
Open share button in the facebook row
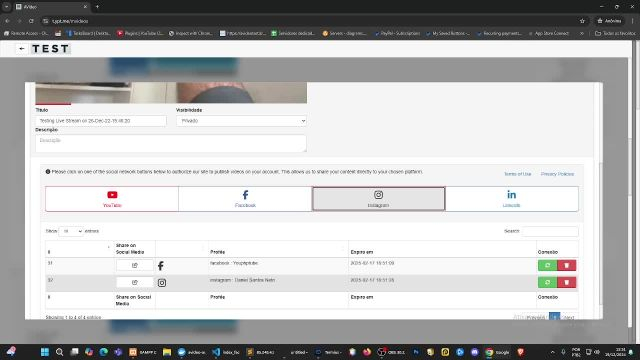tap(135, 265)
